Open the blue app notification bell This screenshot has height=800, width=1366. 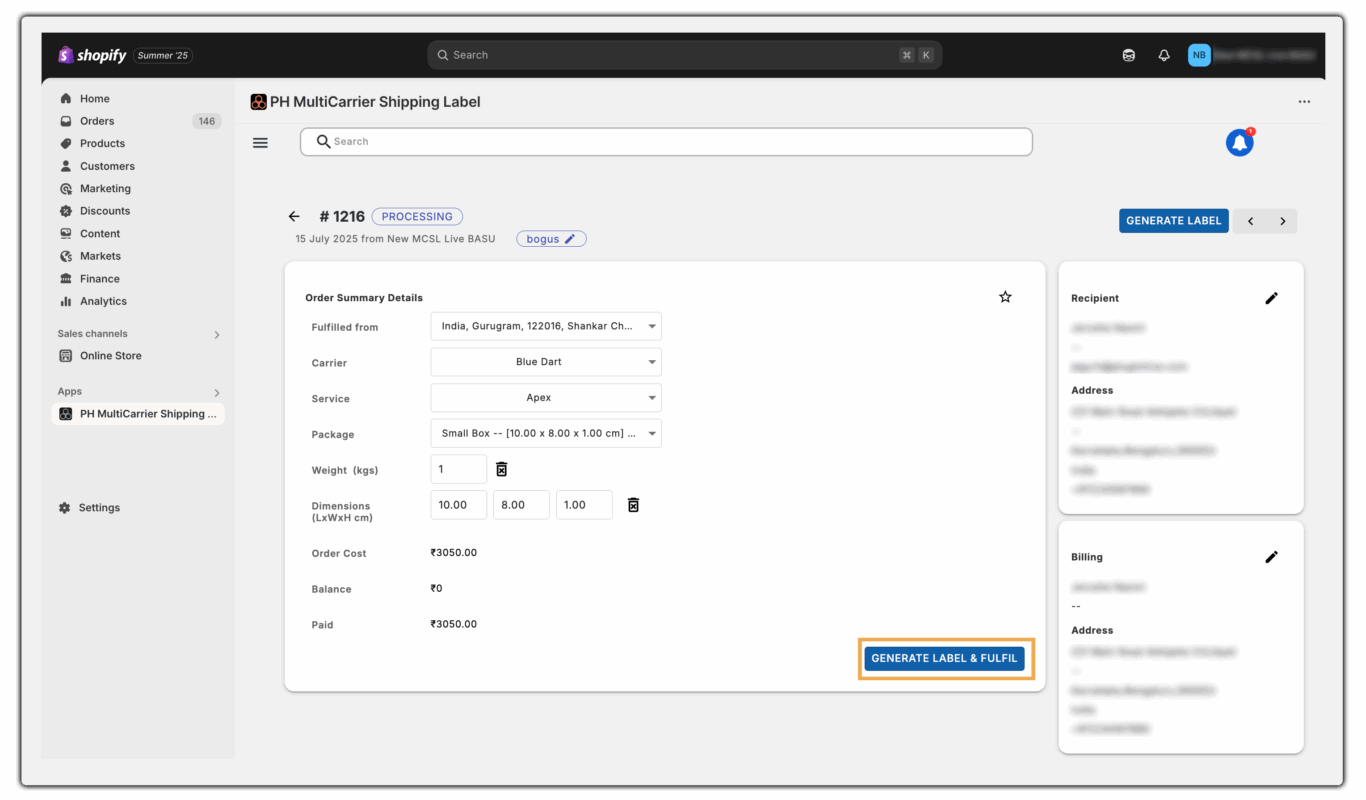click(x=1240, y=143)
